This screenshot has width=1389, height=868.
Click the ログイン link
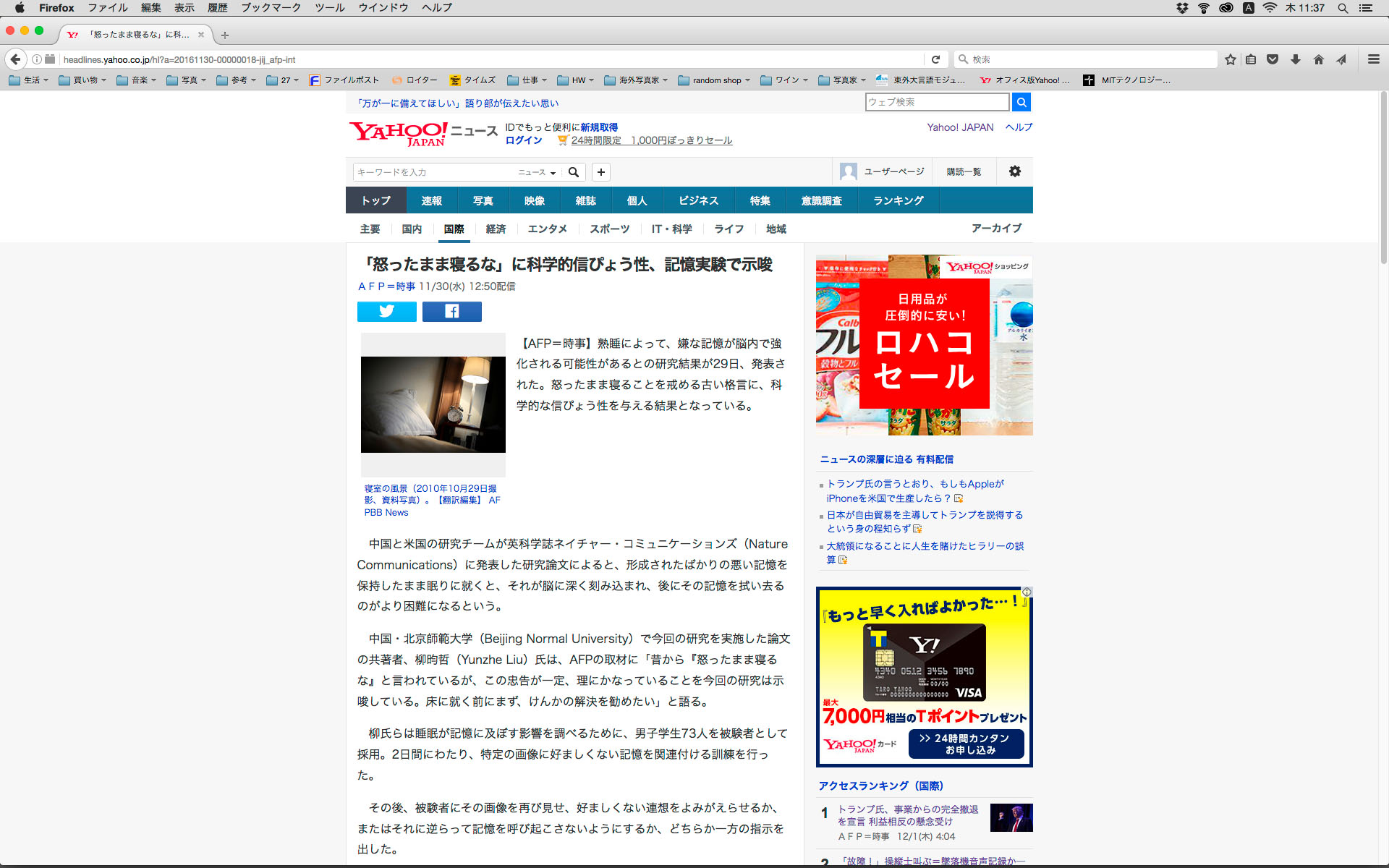[x=523, y=140]
